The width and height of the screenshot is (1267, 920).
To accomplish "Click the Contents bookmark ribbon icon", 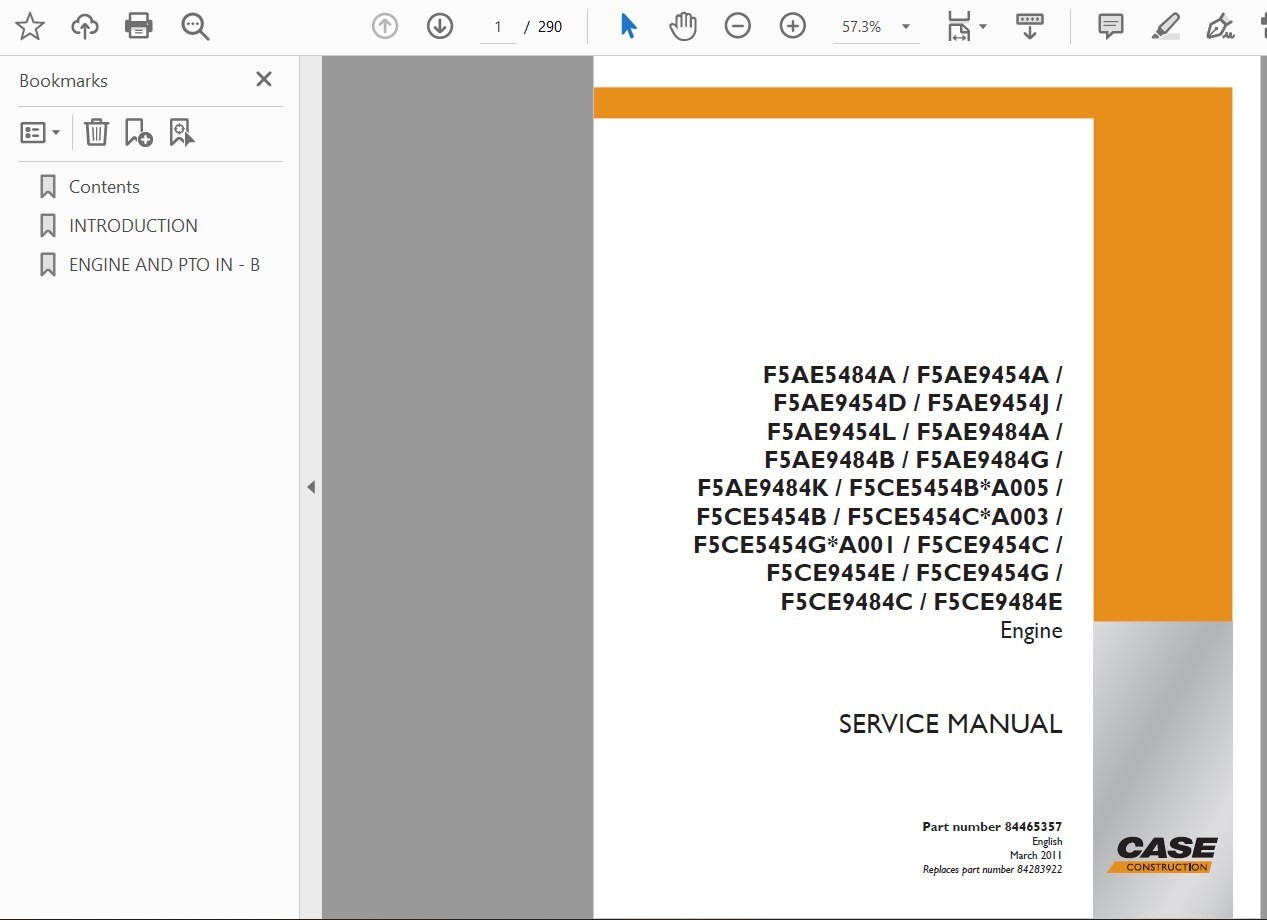I will (47, 187).
